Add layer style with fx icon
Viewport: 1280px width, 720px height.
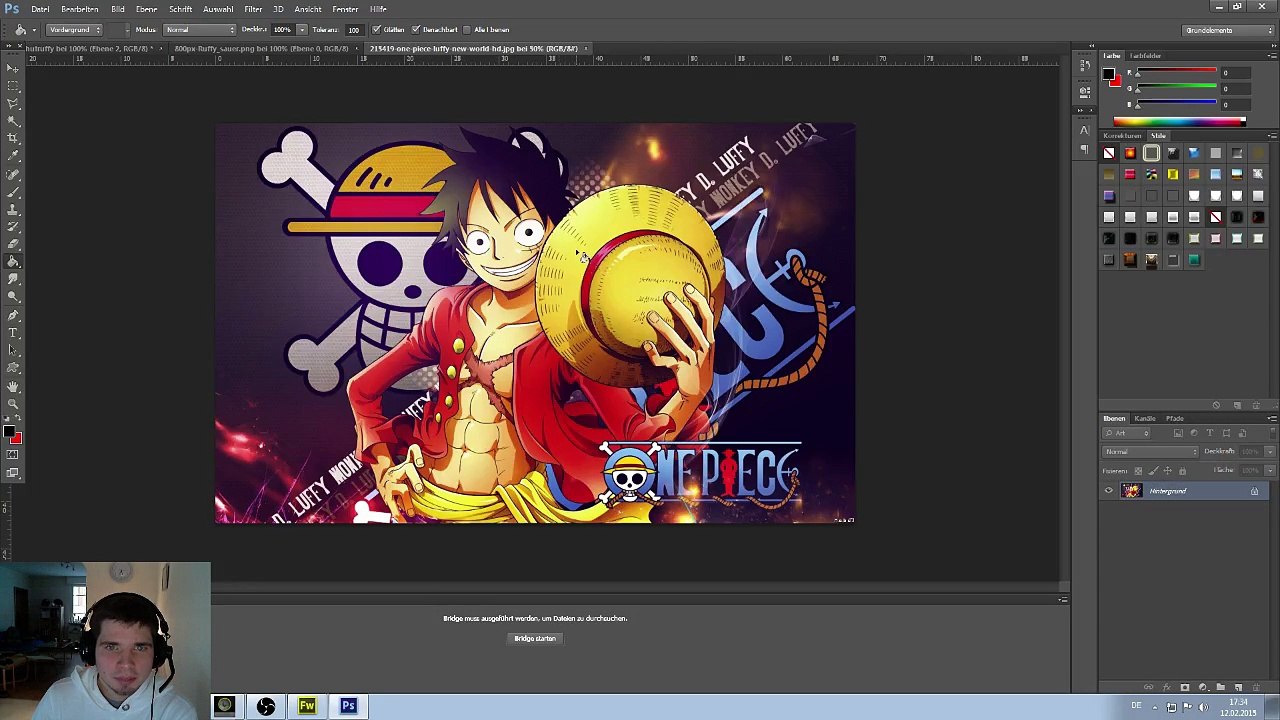click(x=1166, y=687)
